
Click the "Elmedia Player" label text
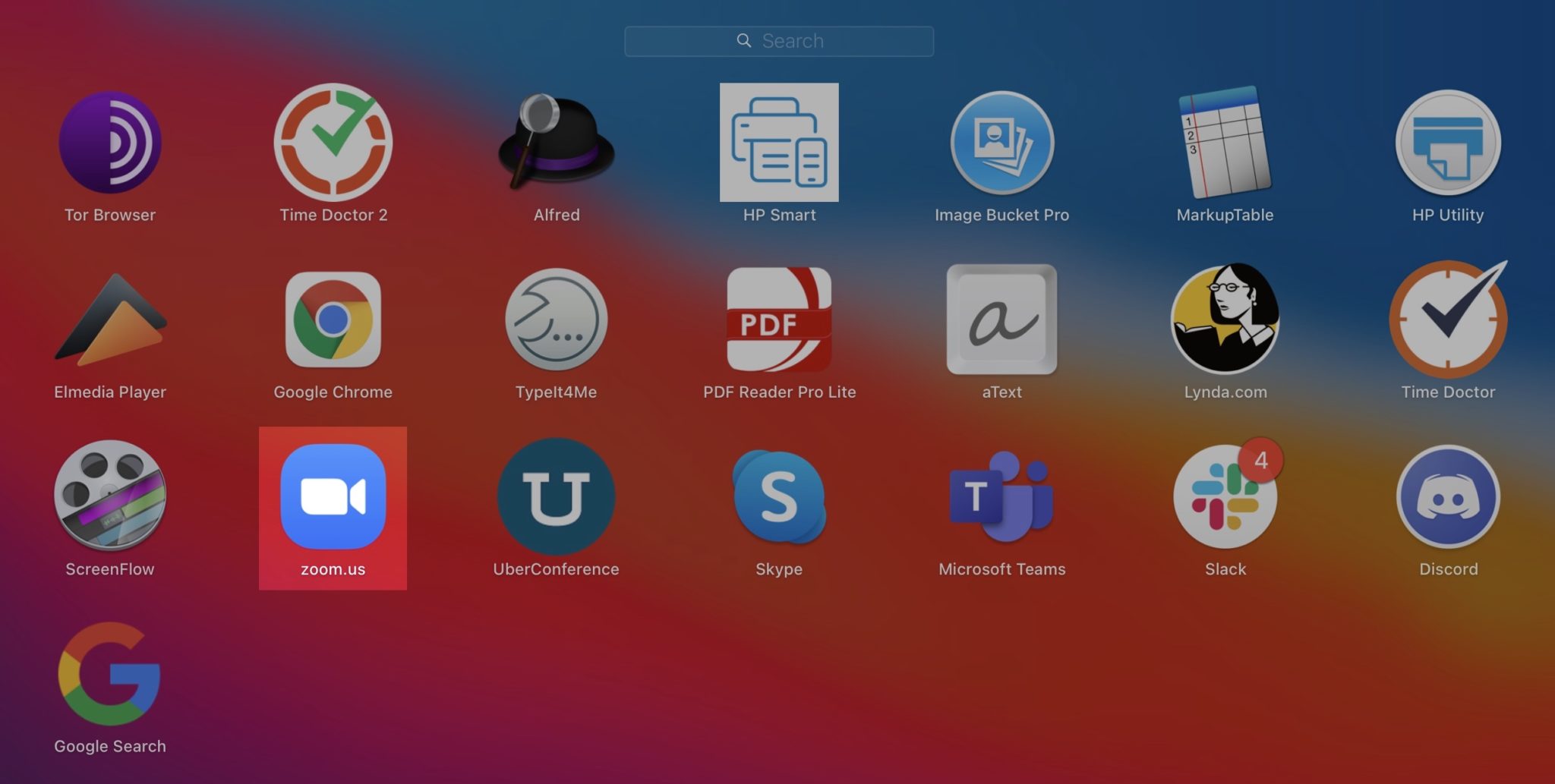[x=110, y=392]
